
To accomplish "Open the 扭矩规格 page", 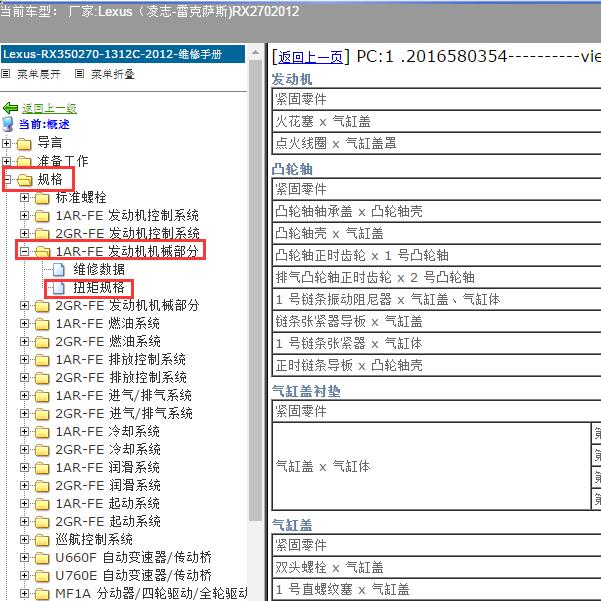I will [99, 287].
